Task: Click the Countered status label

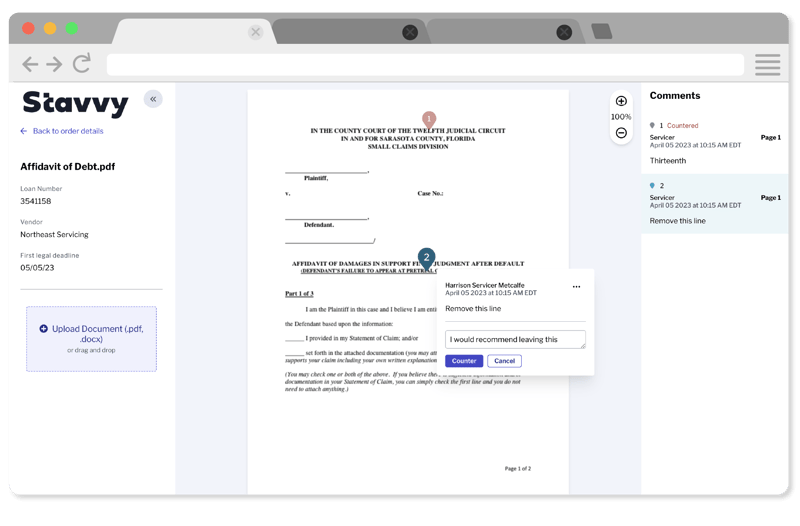Action: [x=682, y=126]
